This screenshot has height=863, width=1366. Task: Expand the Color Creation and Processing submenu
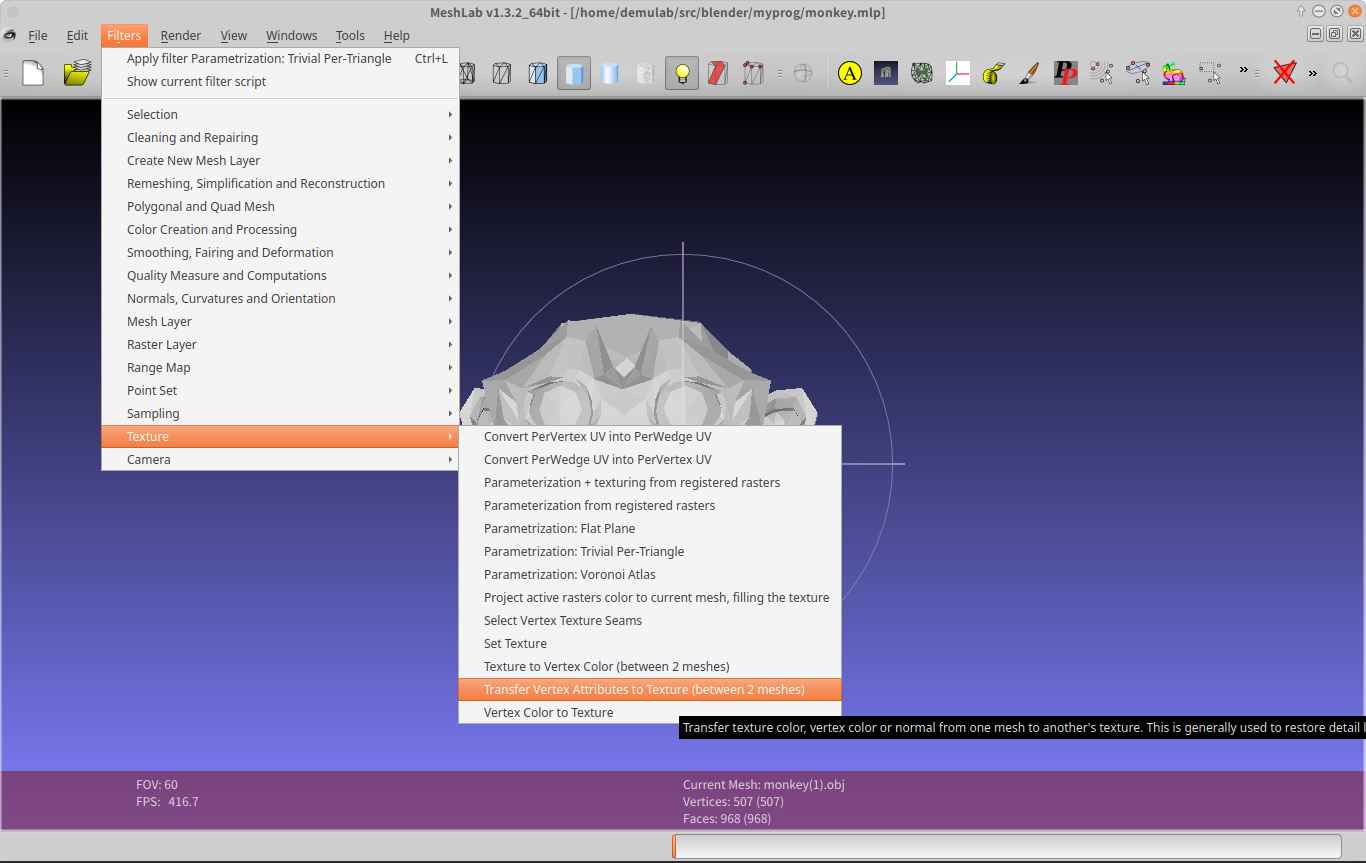280,229
